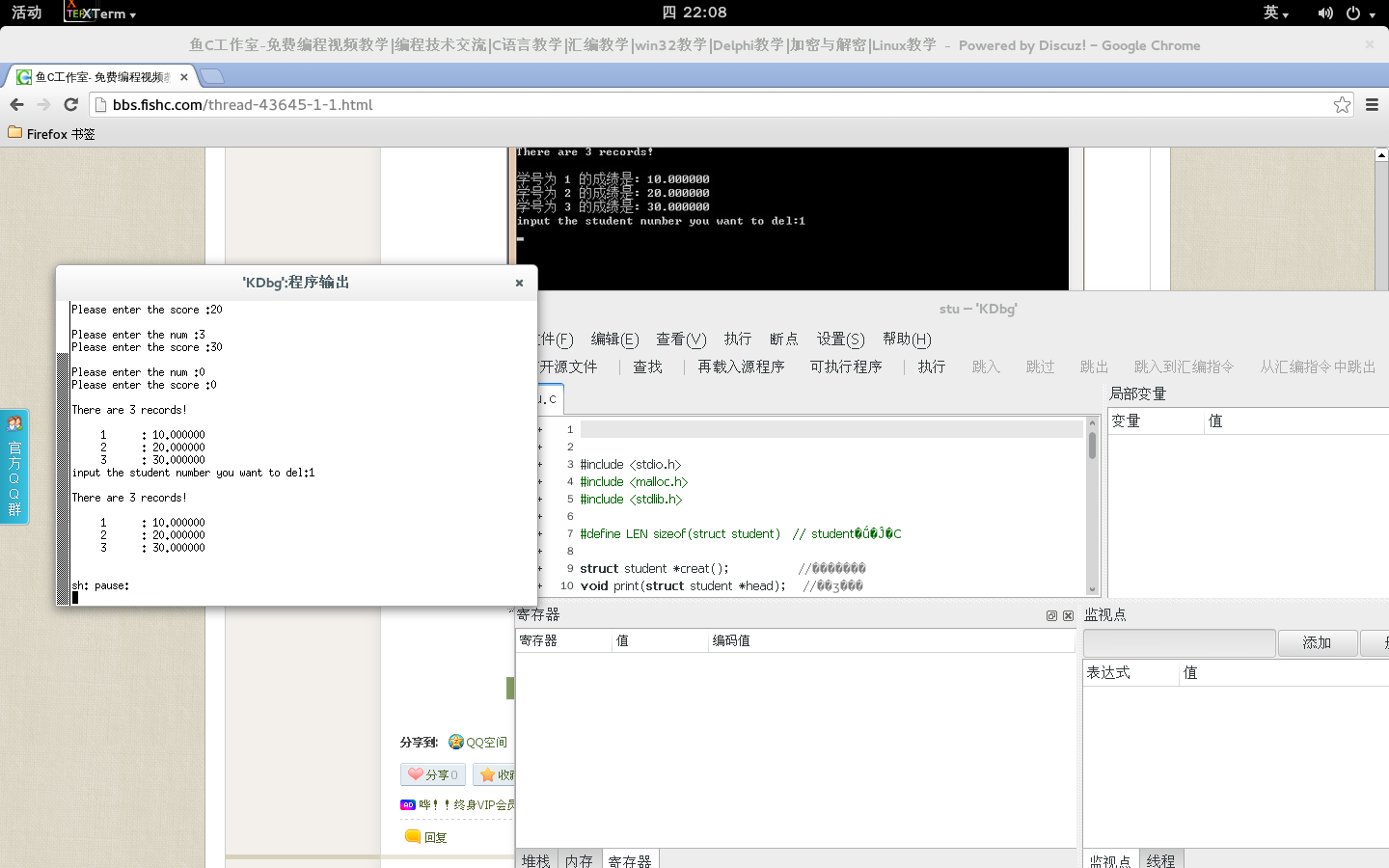The height and width of the screenshot is (868, 1389).
Task: Click the 可执行程序 toolbar button
Action: click(846, 366)
